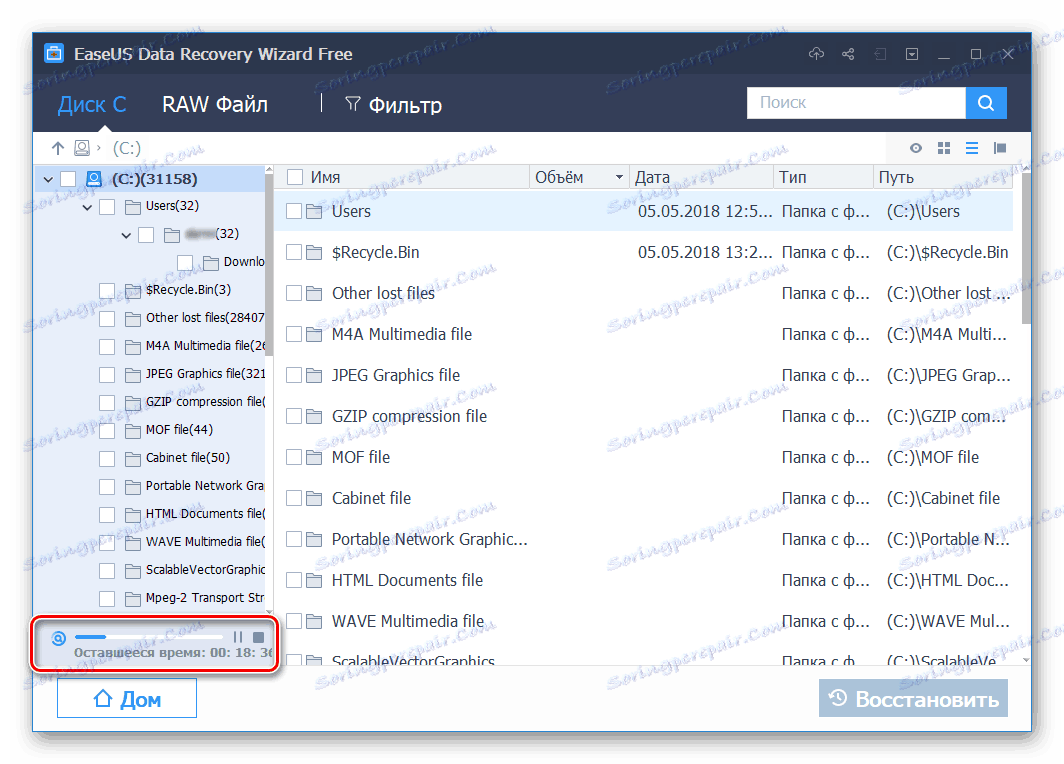
Task: Click the cloud upload icon in title bar
Action: pos(816,54)
